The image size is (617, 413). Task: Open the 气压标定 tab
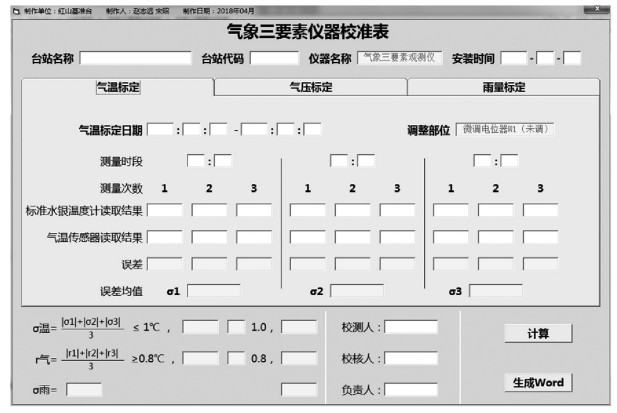click(311, 87)
